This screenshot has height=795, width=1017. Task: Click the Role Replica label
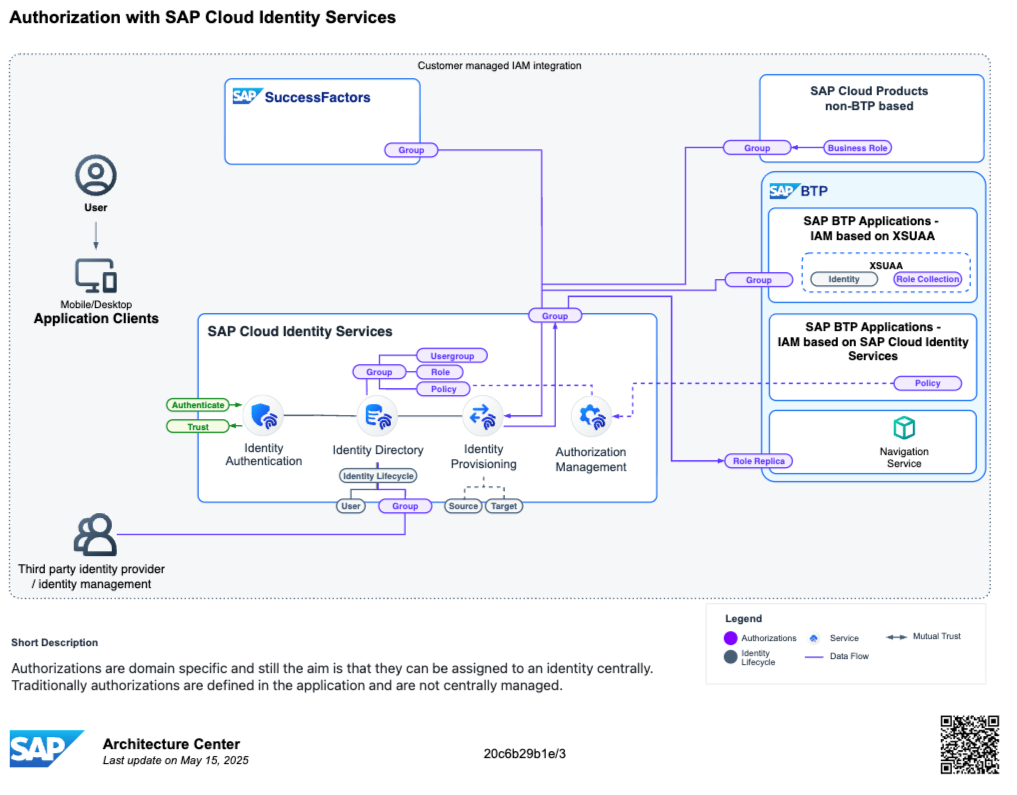(757, 461)
